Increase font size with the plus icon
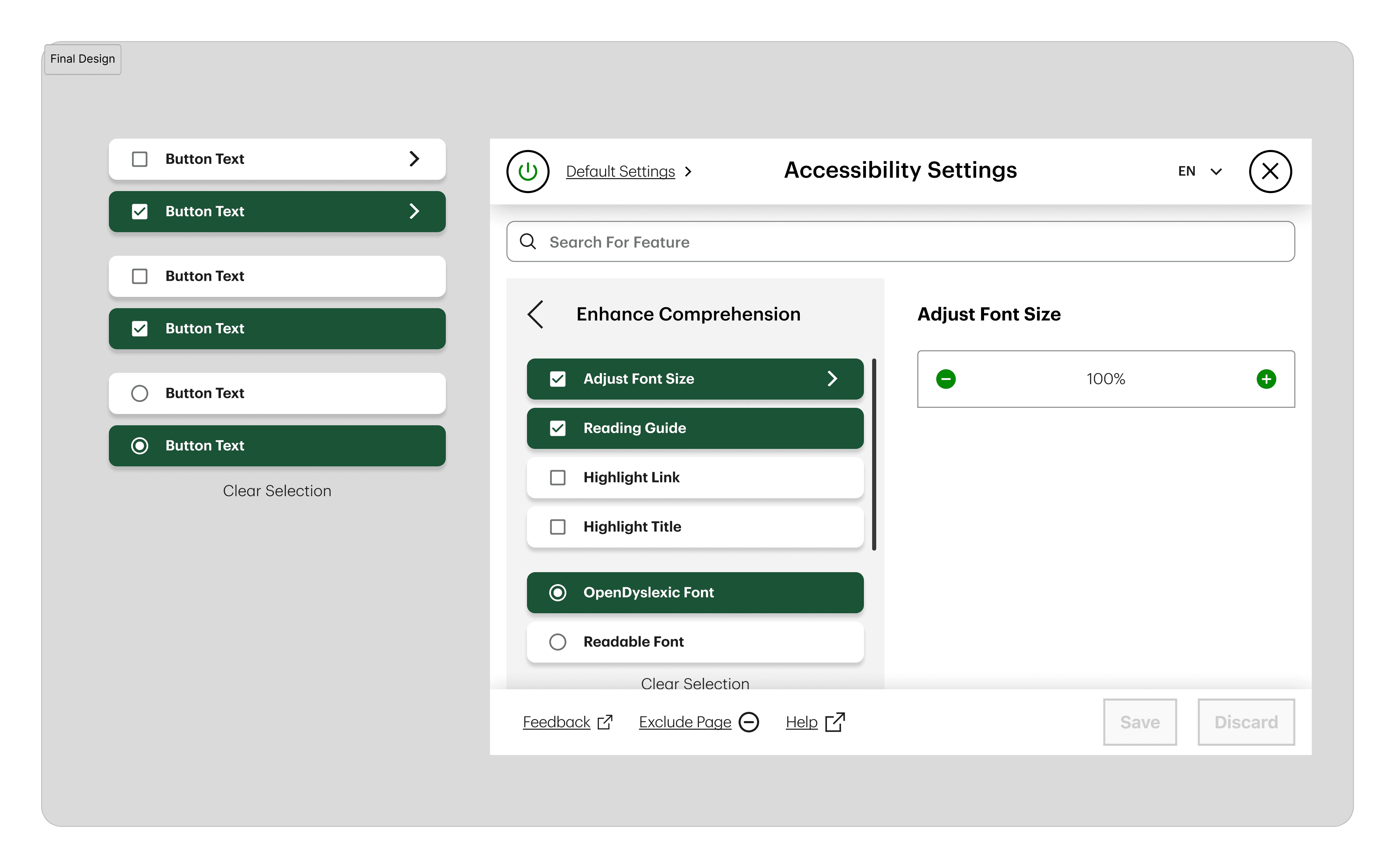The width and height of the screenshot is (1395, 868). point(1266,379)
